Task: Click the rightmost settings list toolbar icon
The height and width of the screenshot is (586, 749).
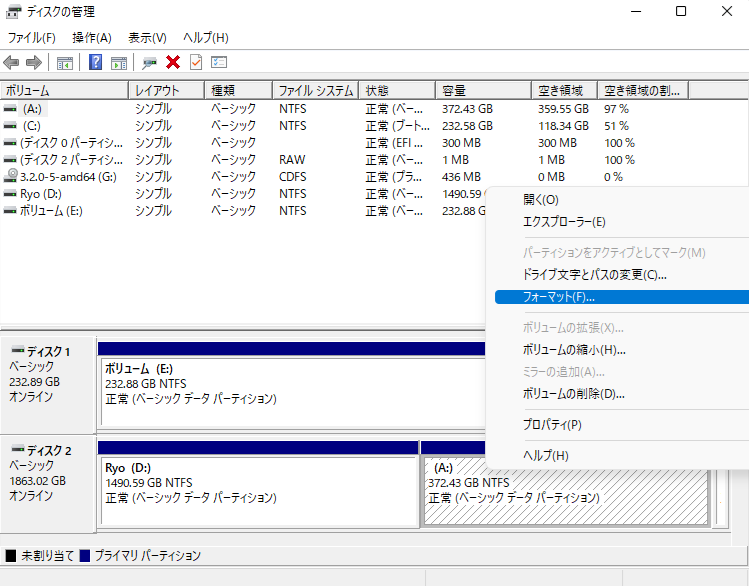Action: click(x=219, y=63)
